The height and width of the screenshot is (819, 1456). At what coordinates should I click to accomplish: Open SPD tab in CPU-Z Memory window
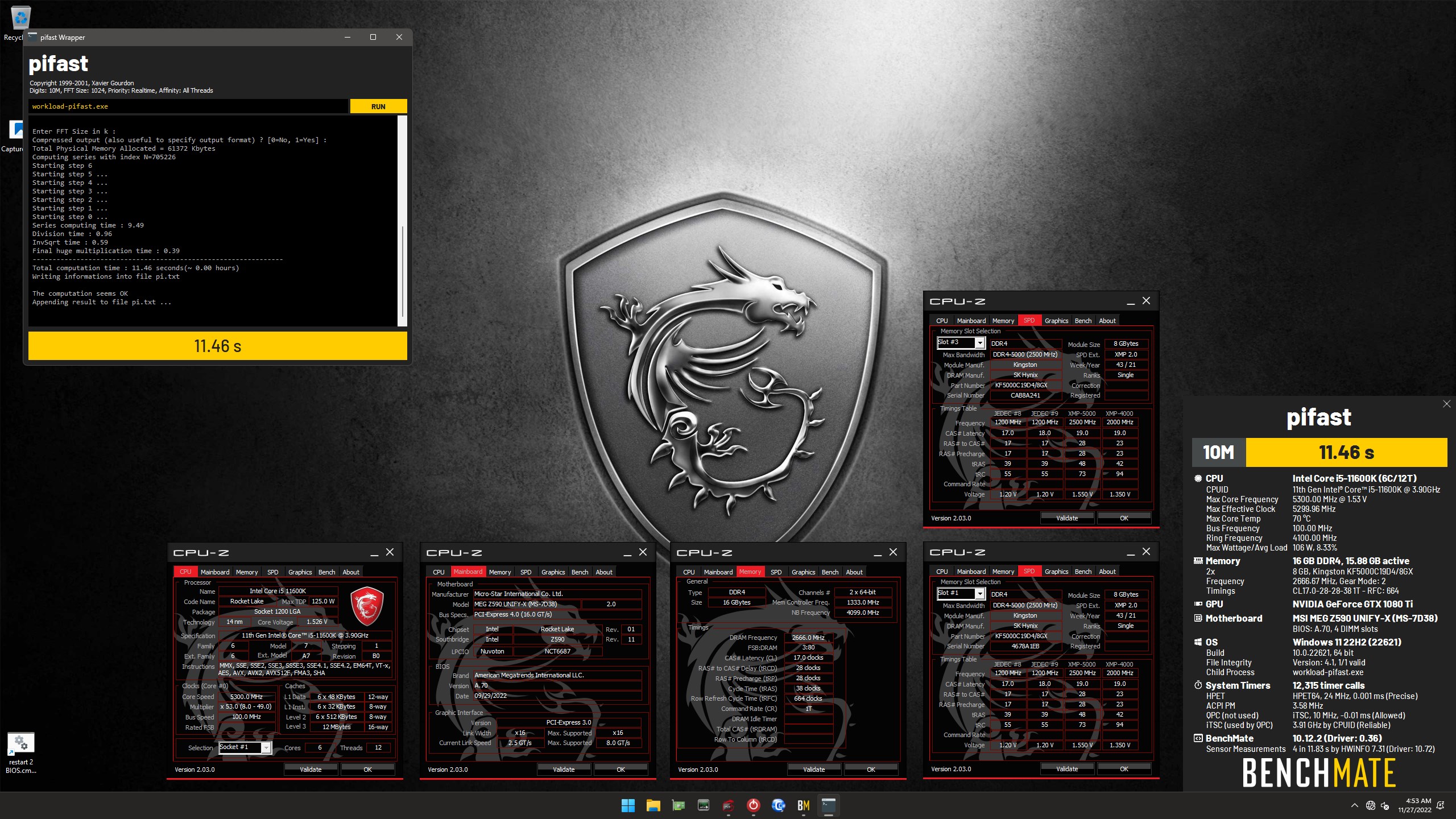776,572
